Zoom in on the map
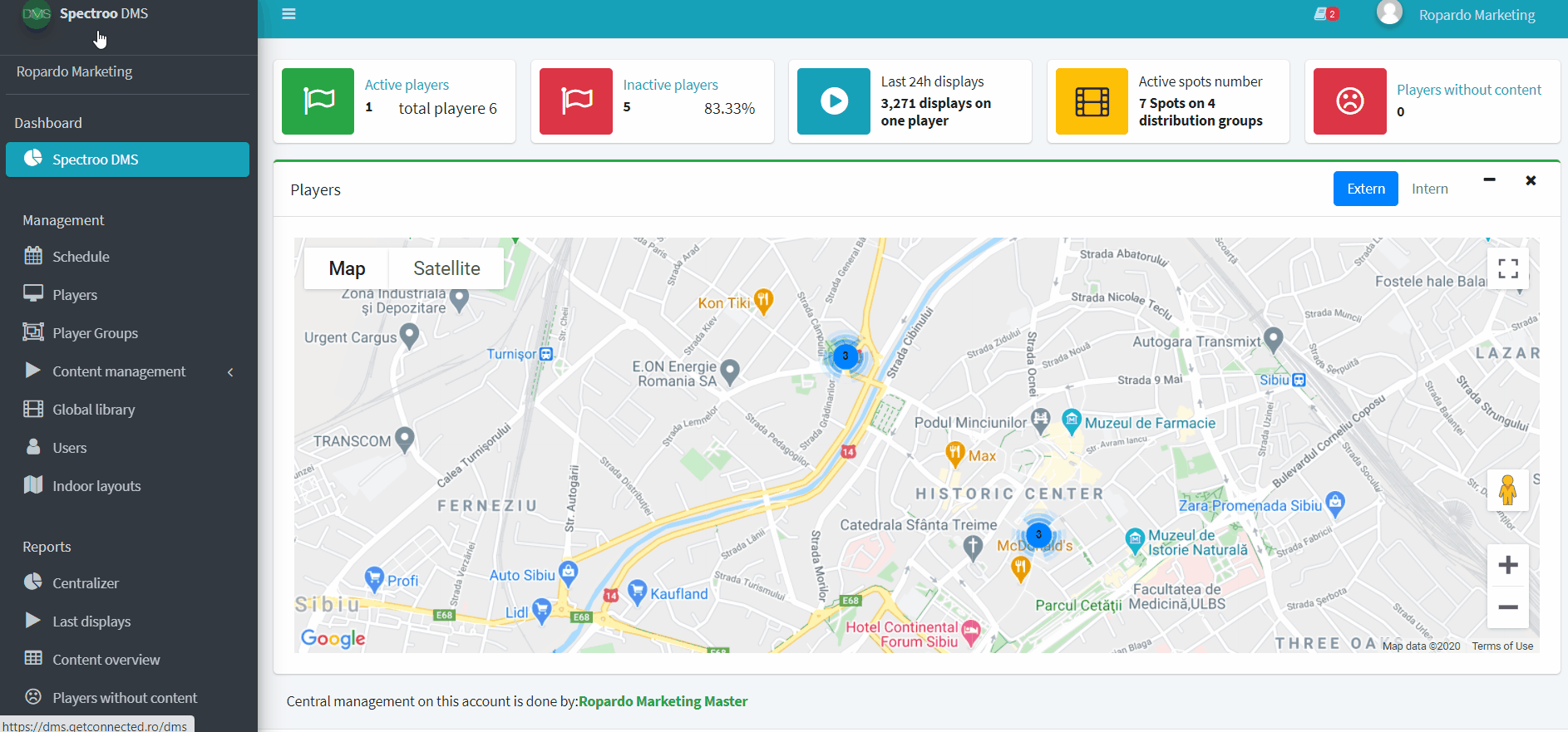The width and height of the screenshot is (1568, 732). click(1508, 565)
